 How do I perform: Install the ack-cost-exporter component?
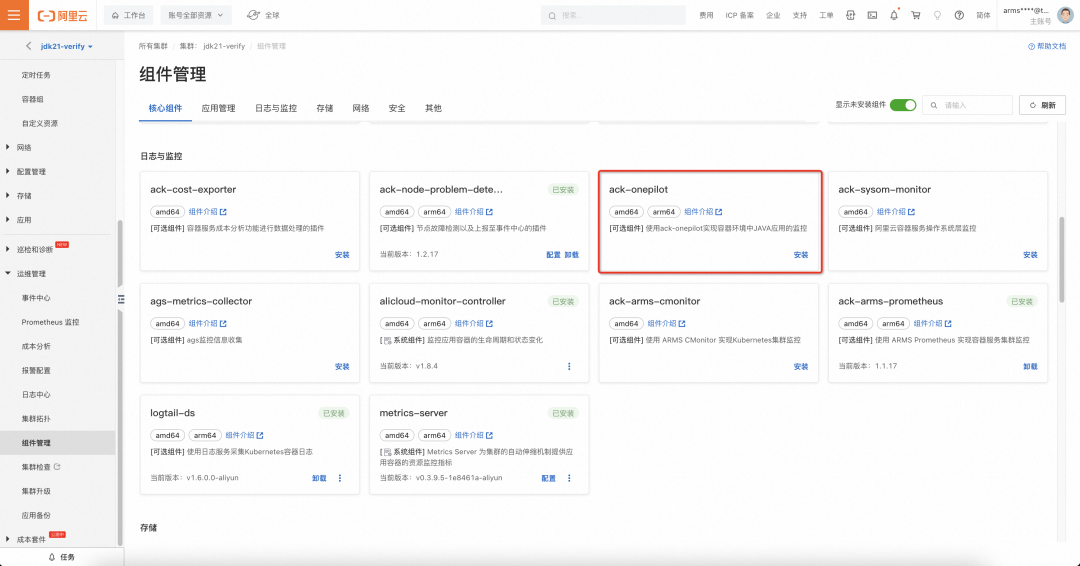tap(342, 255)
